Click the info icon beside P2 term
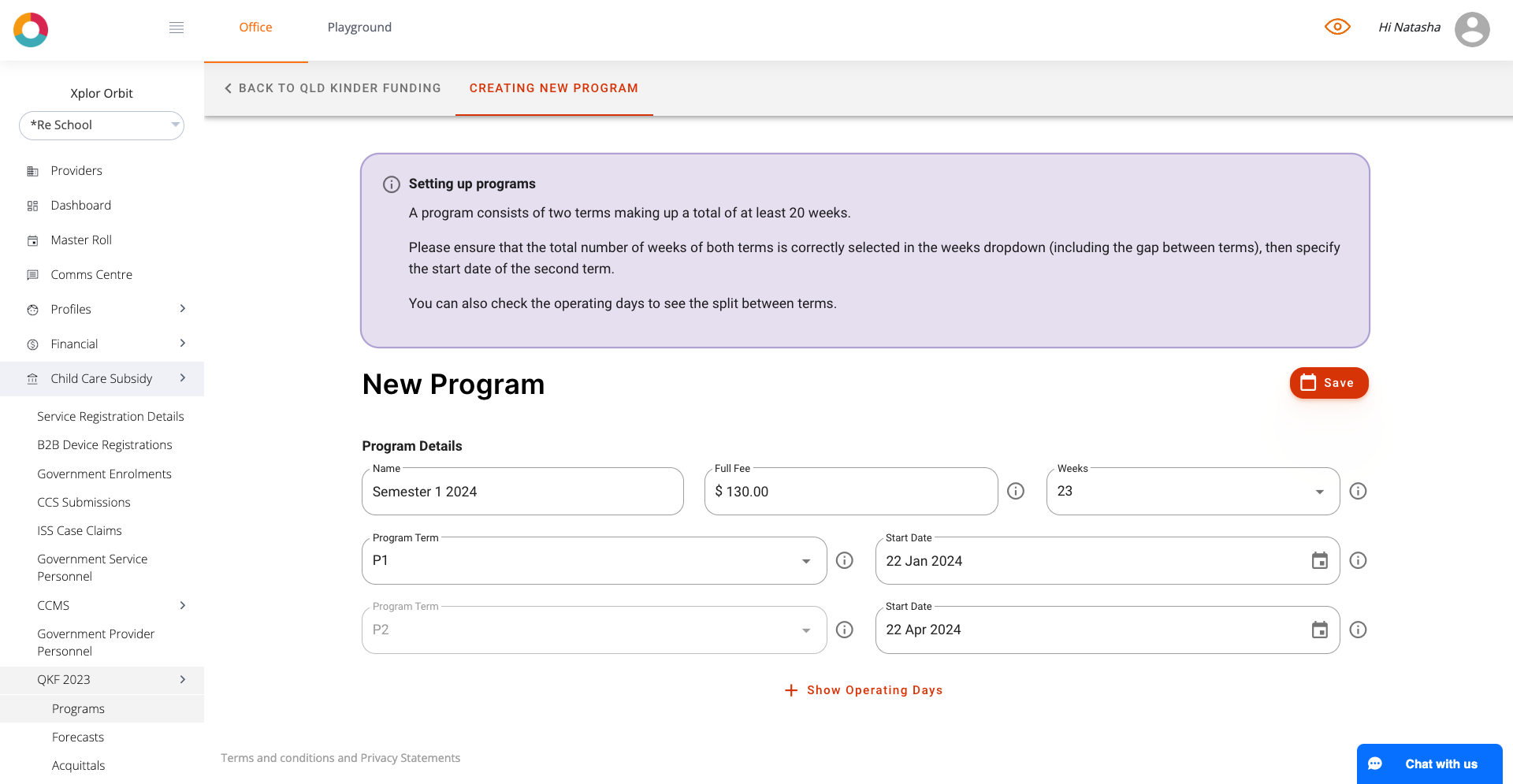1513x784 pixels. click(845, 630)
